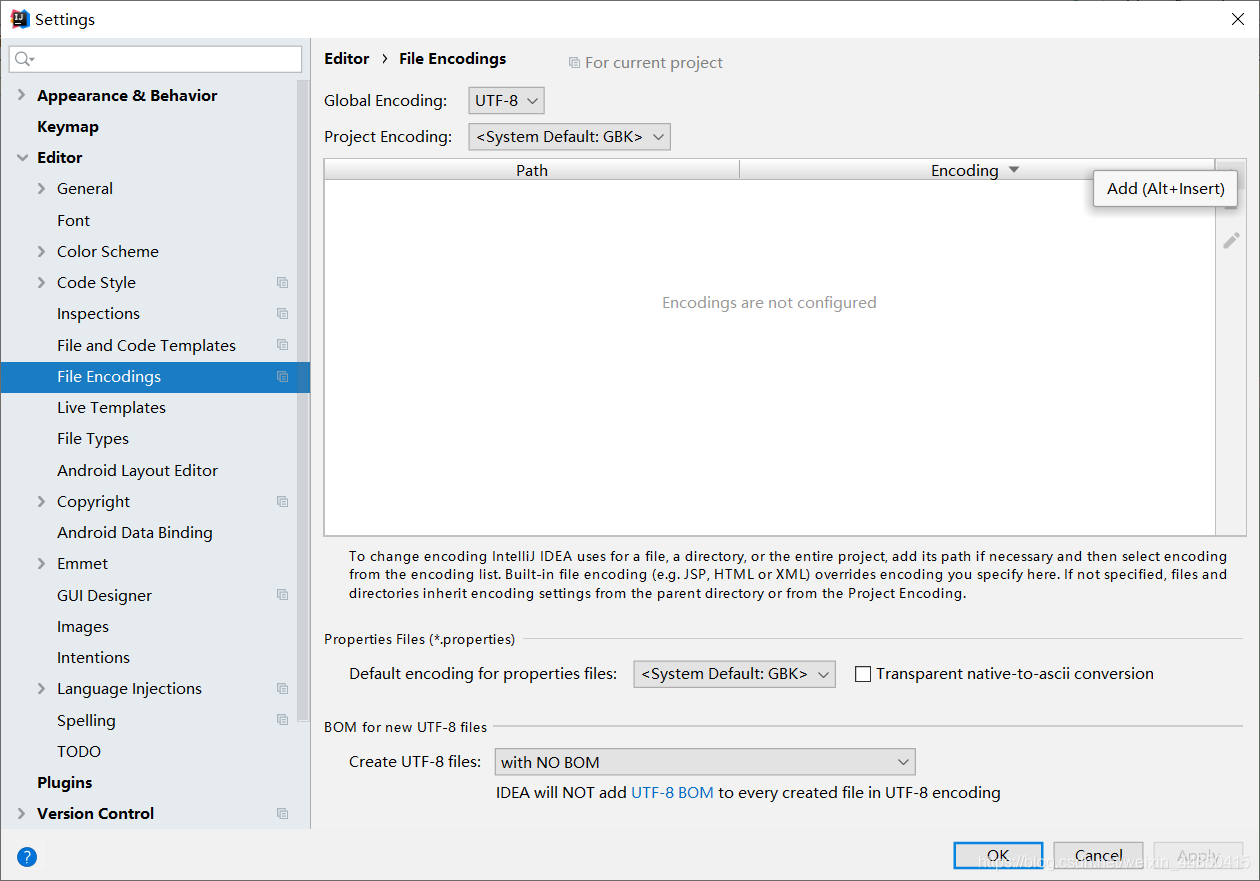Image resolution: width=1260 pixels, height=881 pixels.
Task: Expand the Version Control arrow
Action: coord(22,814)
